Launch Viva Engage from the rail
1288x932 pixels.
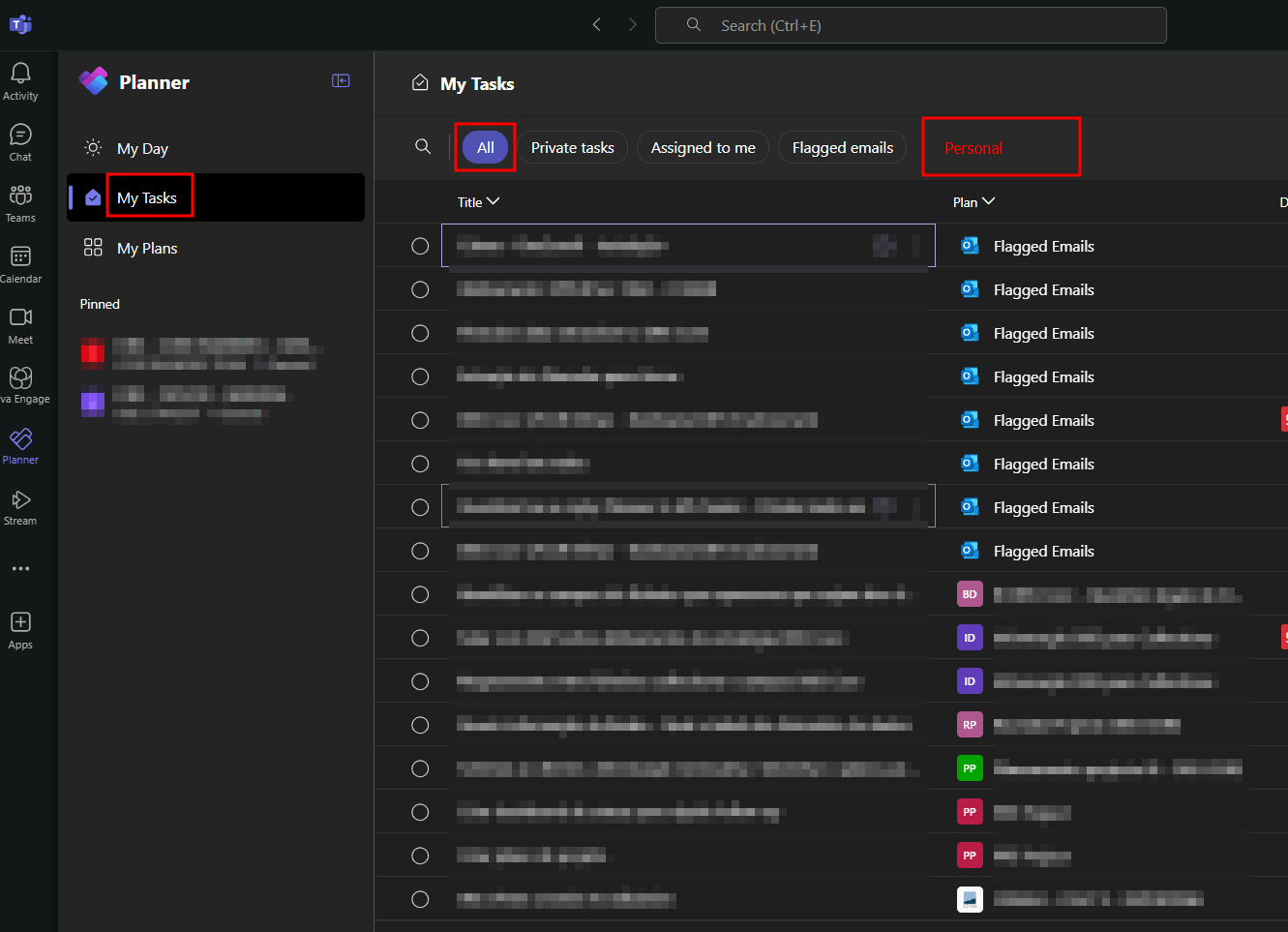pyautogui.click(x=20, y=382)
